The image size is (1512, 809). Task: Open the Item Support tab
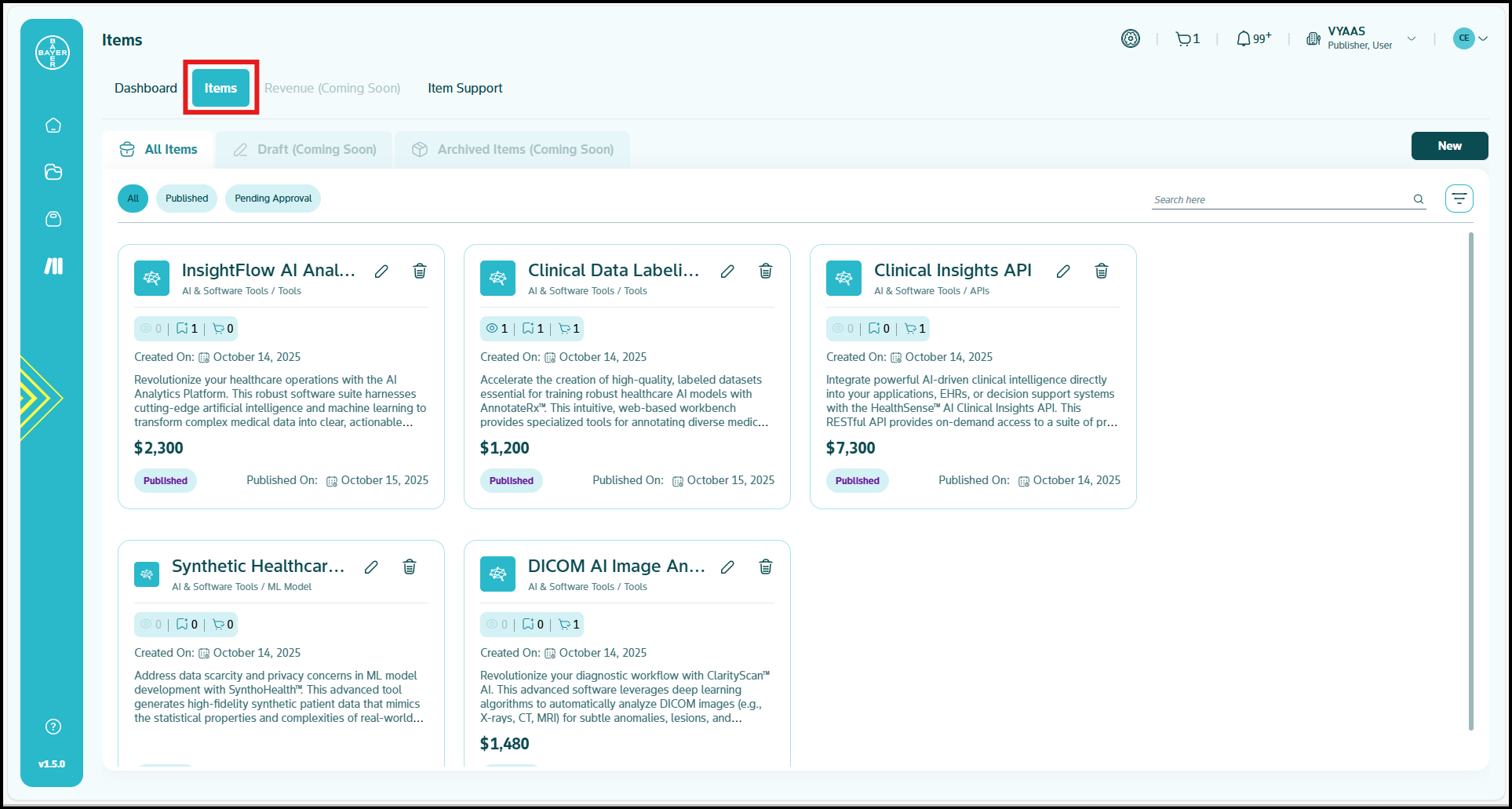point(465,88)
